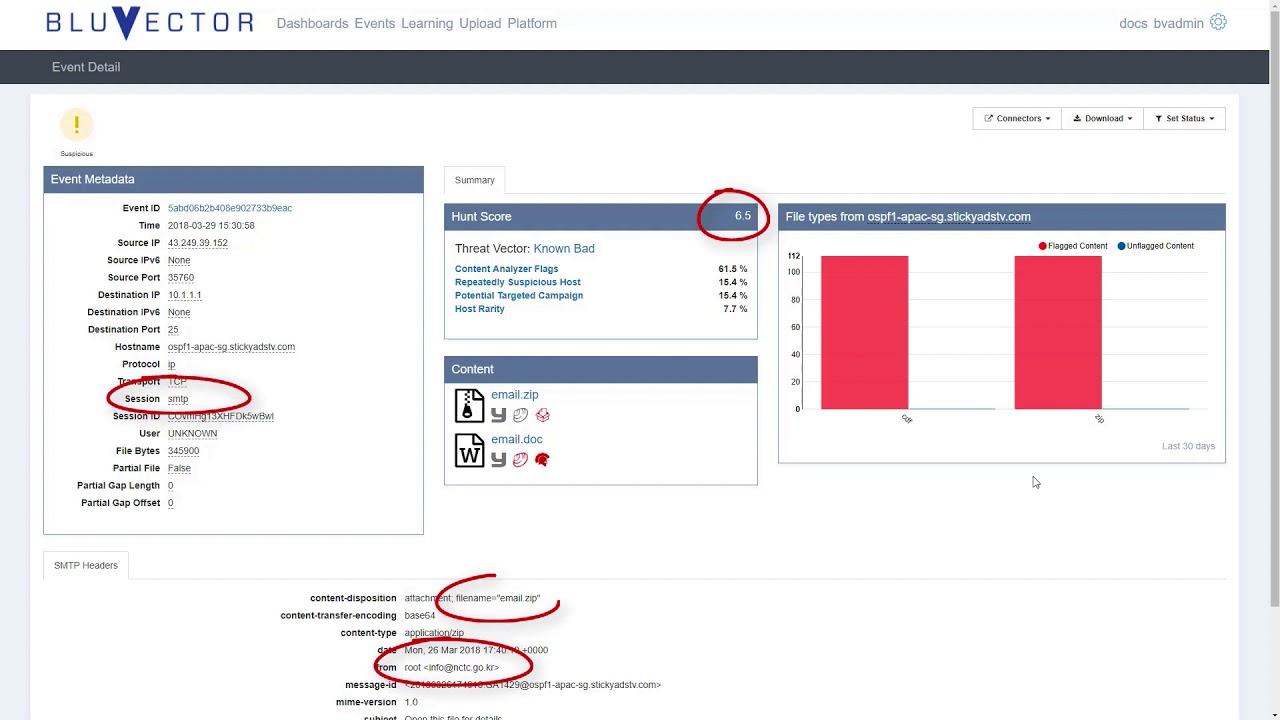Click the 7.7 % Host Rarity percentage
1280x720 pixels.
coord(735,309)
